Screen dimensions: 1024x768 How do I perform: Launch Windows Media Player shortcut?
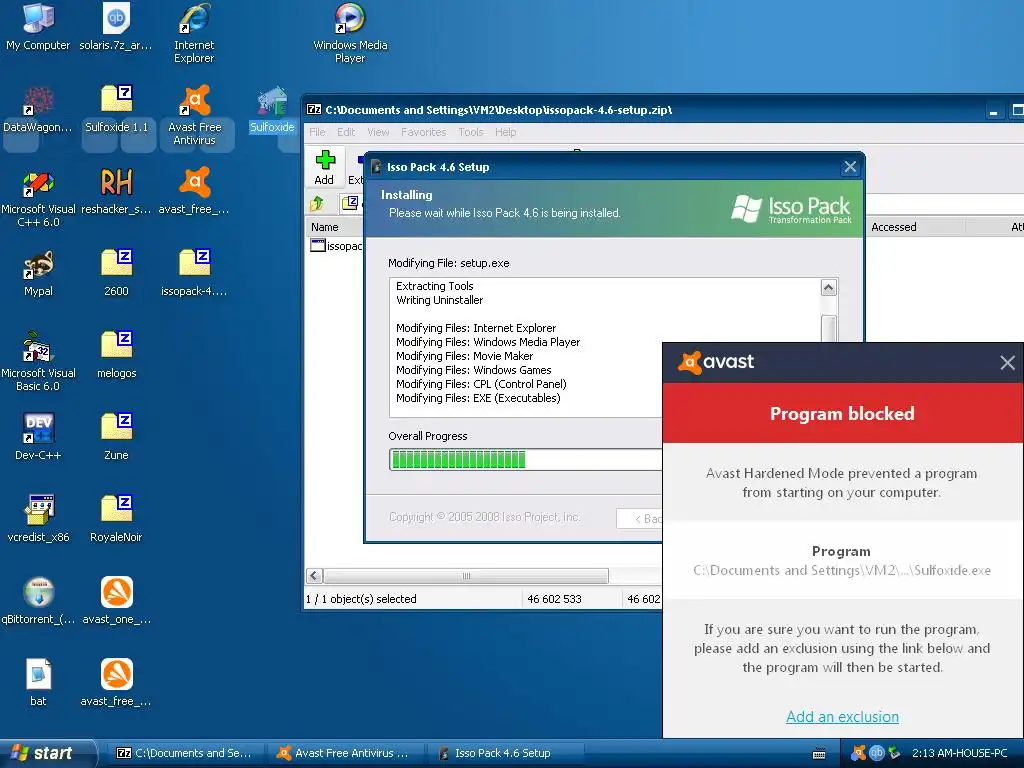tap(350, 34)
